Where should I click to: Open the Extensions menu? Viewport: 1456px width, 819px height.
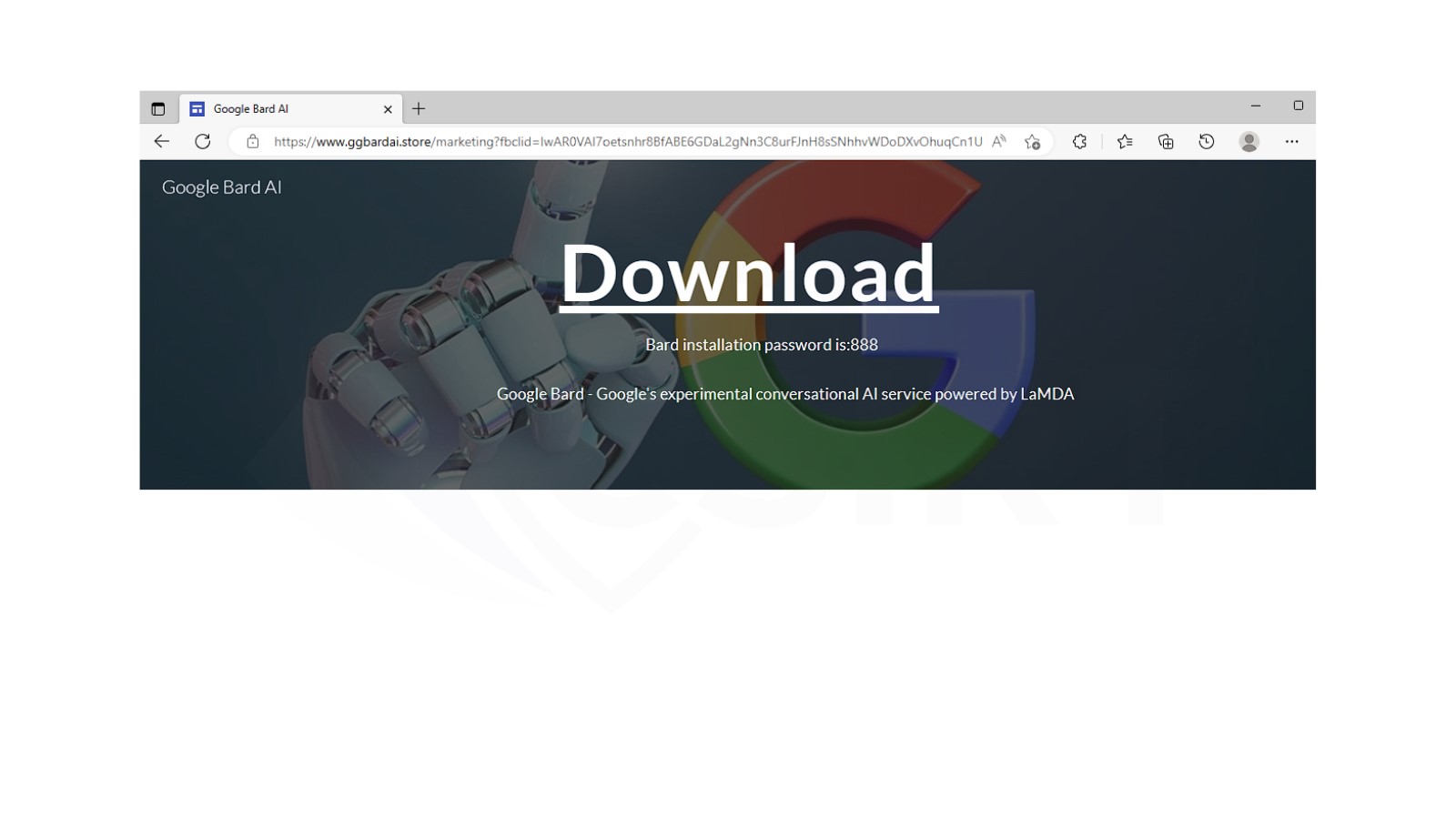click(x=1079, y=141)
